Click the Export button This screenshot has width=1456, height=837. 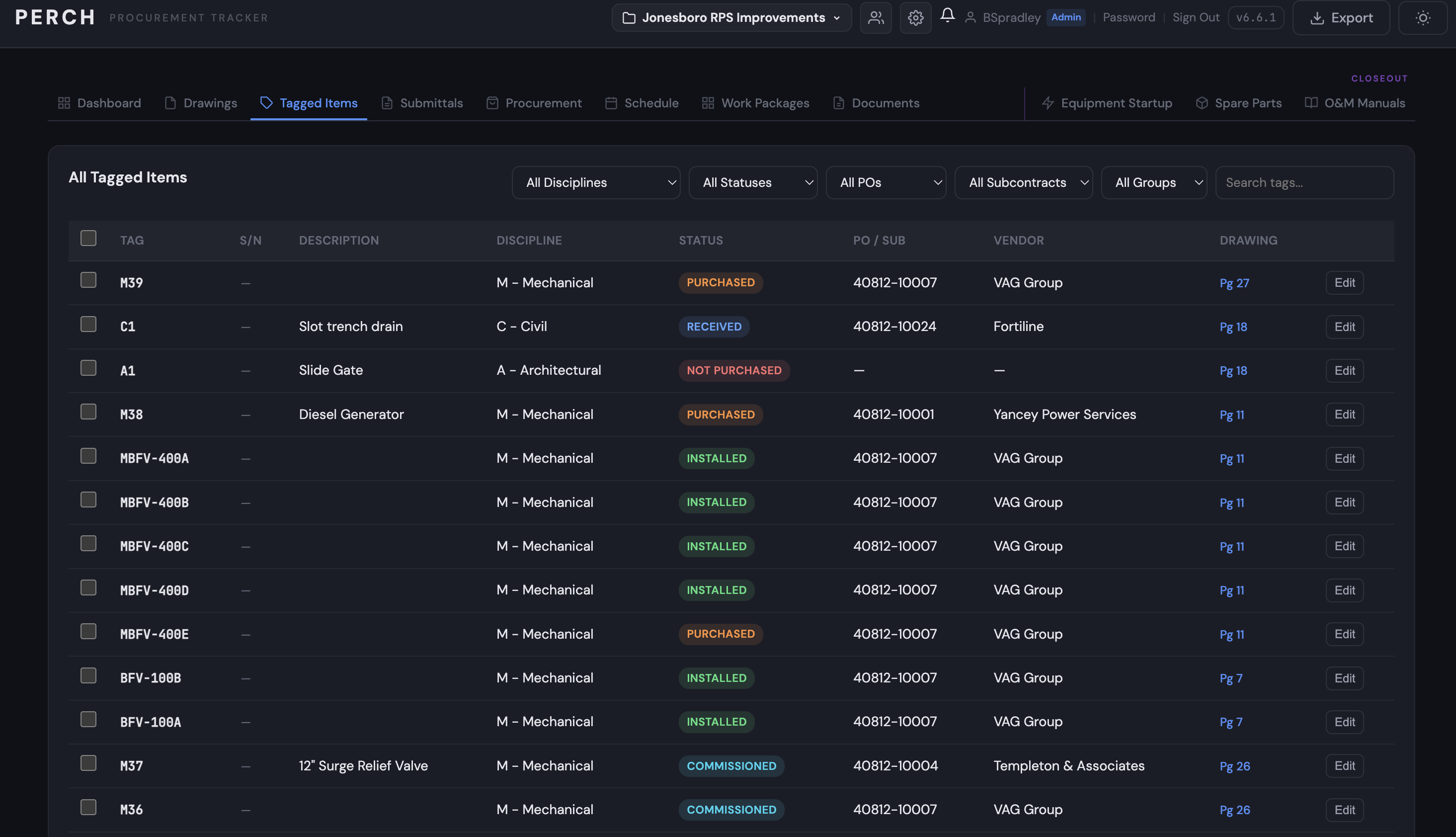tap(1341, 18)
